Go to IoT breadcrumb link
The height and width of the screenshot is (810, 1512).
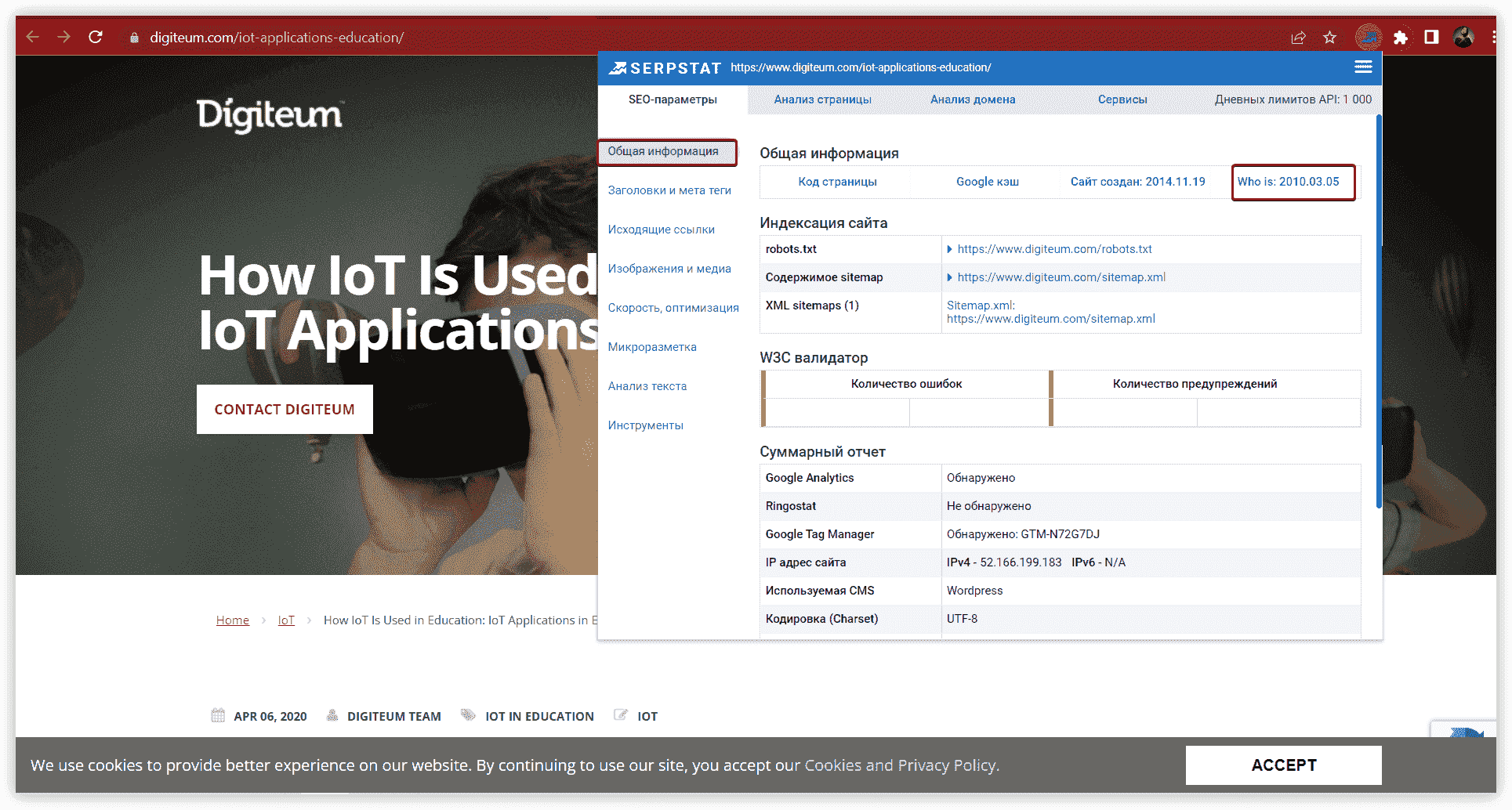pyautogui.click(x=286, y=620)
